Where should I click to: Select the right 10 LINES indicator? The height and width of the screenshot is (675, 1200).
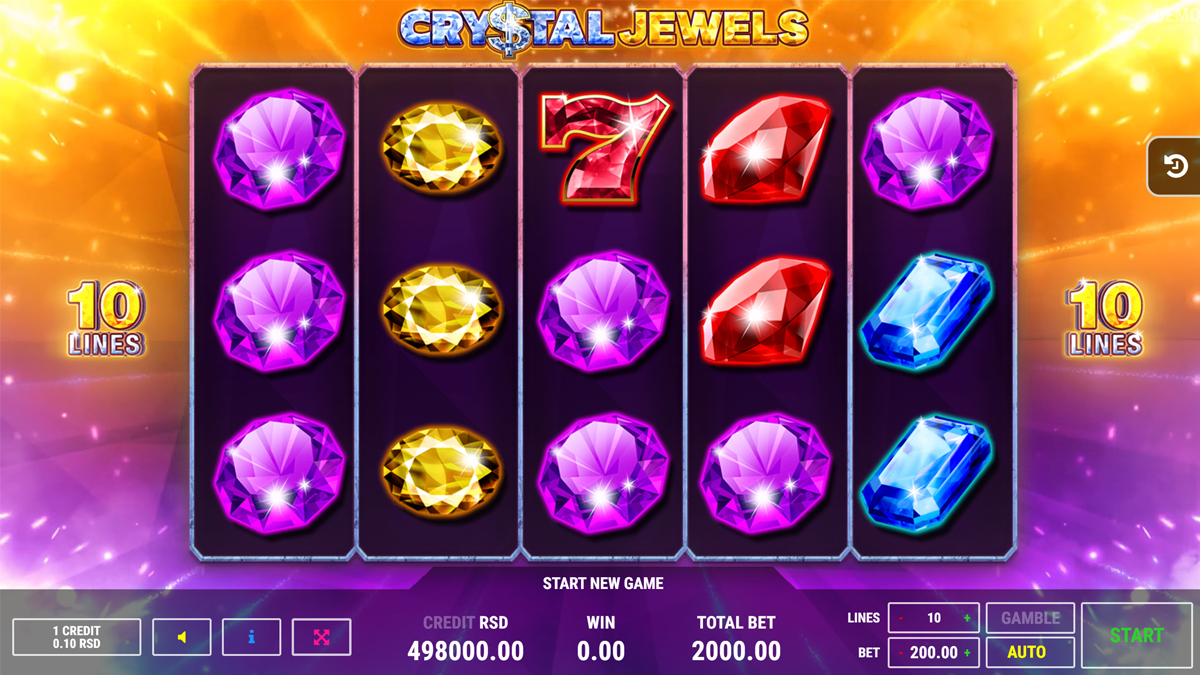[1104, 319]
